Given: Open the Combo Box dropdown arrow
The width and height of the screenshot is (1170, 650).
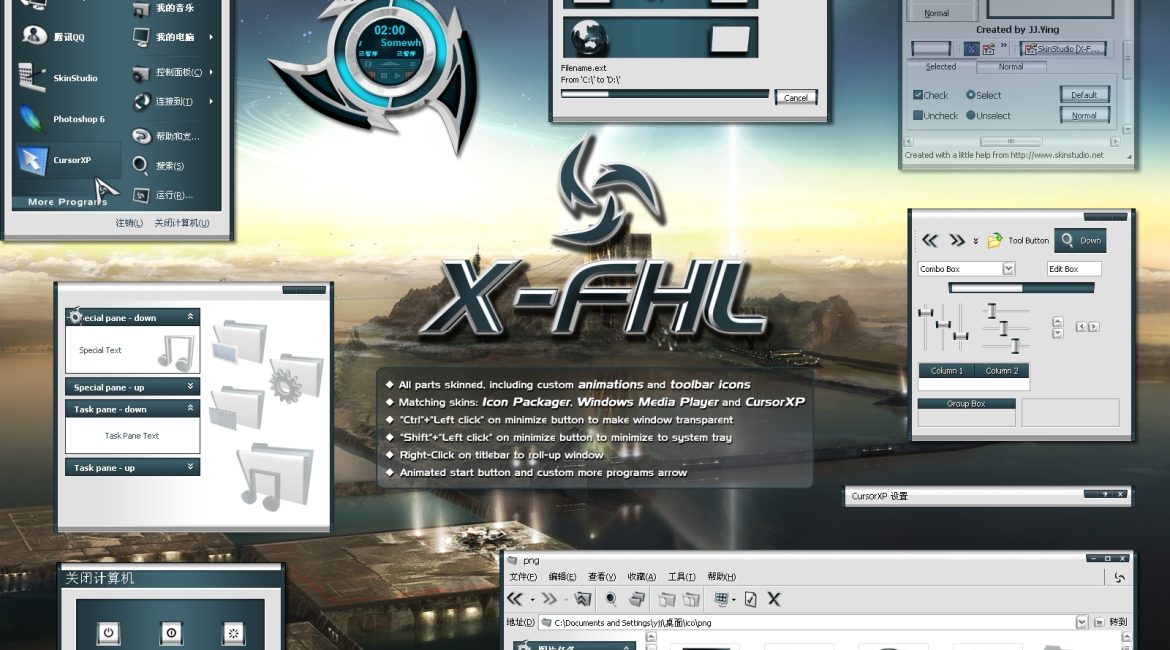Looking at the screenshot, I should tap(1008, 269).
